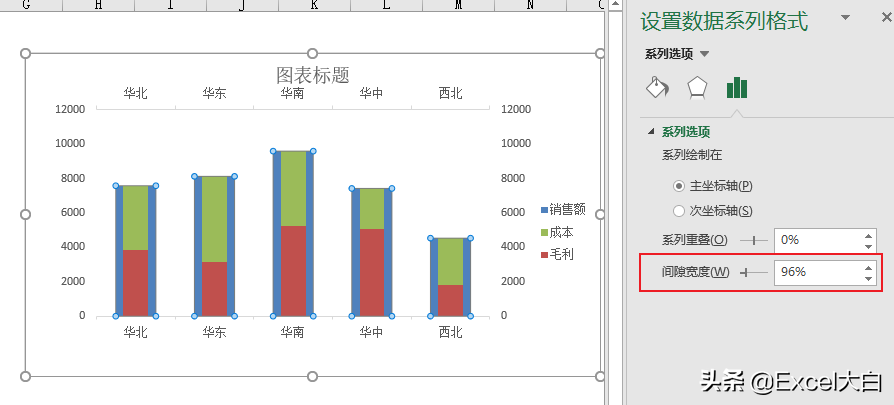Screen dimensions: 894x405
Task: Click the 系列重叠 slider
Action: 754,241
